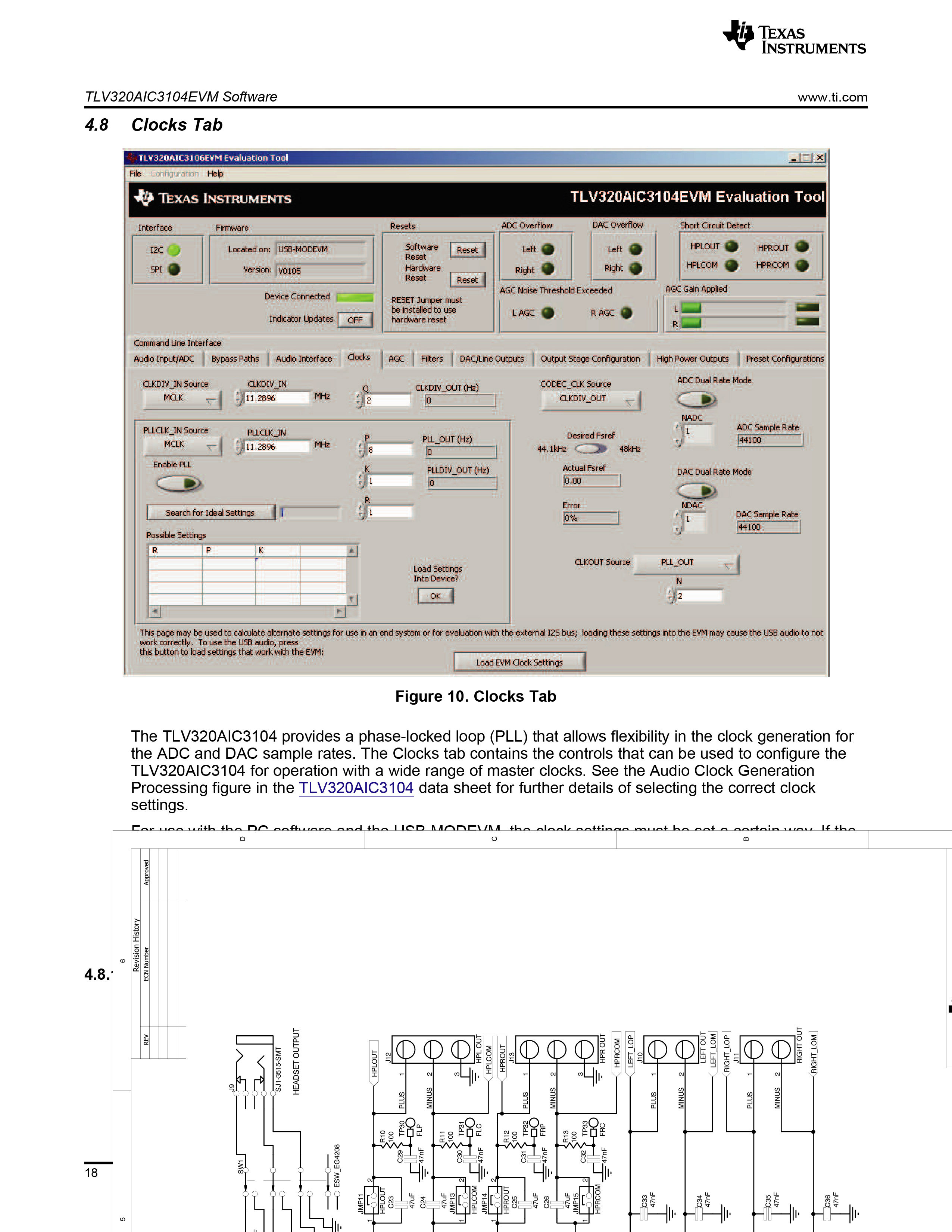Toggle the DAC Dual Rate Mode switch
952x1232 pixels.
coord(697,491)
